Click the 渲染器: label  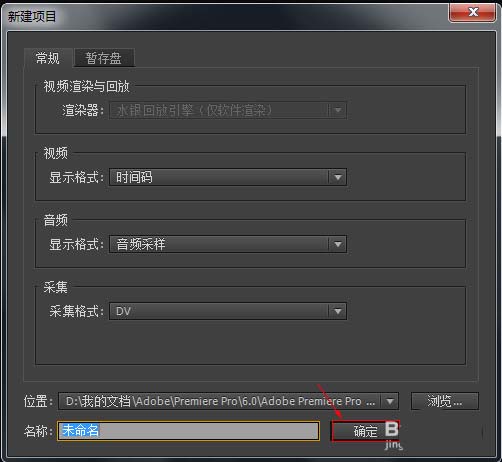coord(83,110)
